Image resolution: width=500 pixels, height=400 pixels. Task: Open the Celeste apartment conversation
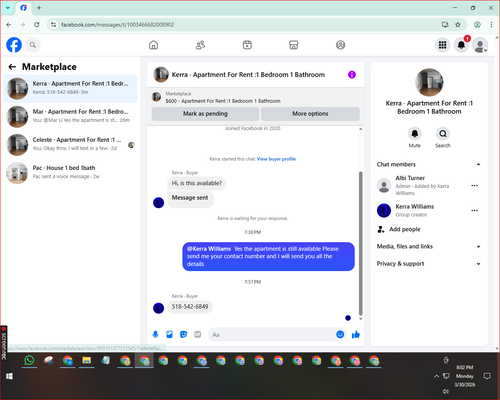70,144
